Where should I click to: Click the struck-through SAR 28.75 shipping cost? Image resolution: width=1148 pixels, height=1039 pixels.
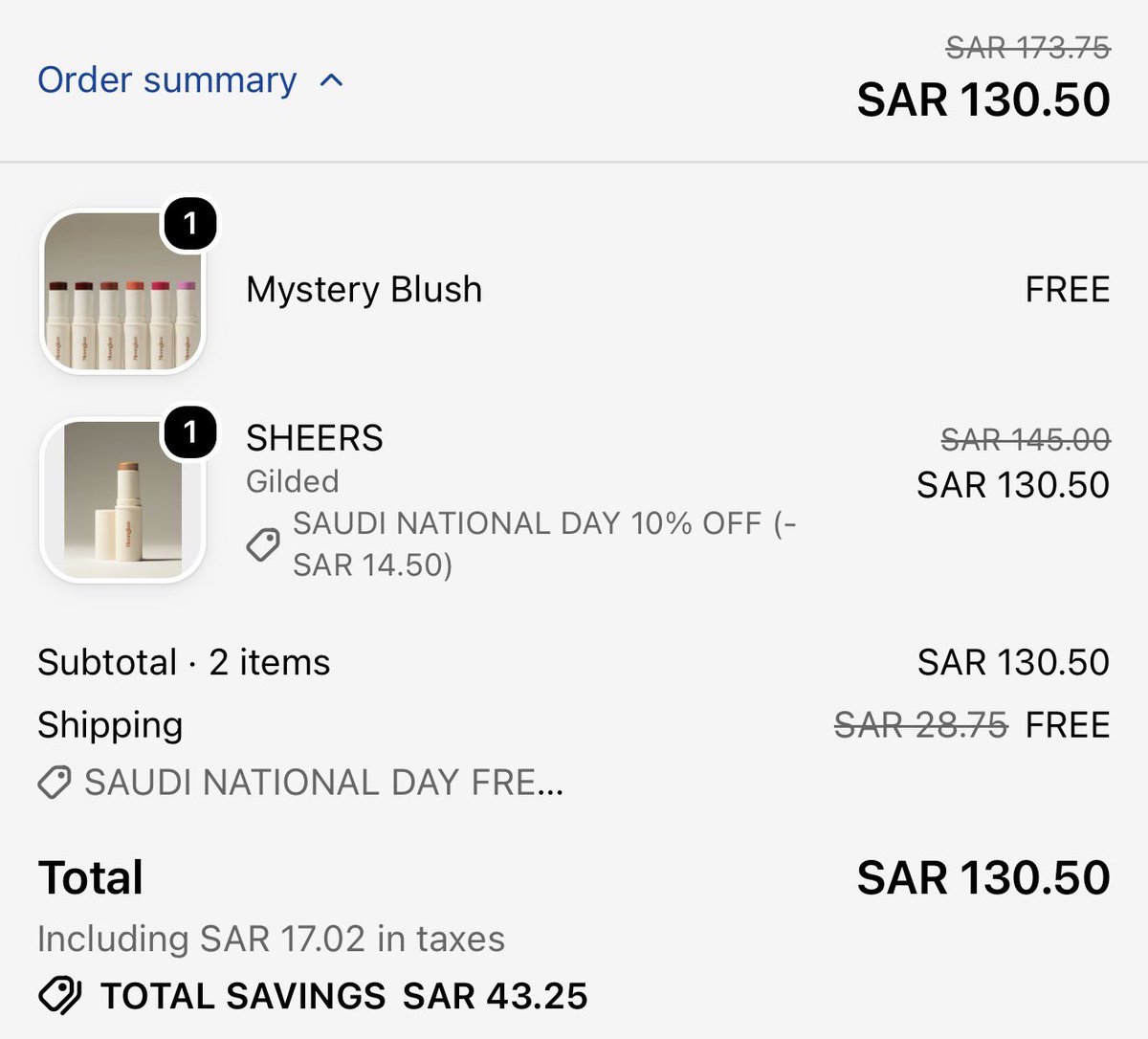coord(921,725)
